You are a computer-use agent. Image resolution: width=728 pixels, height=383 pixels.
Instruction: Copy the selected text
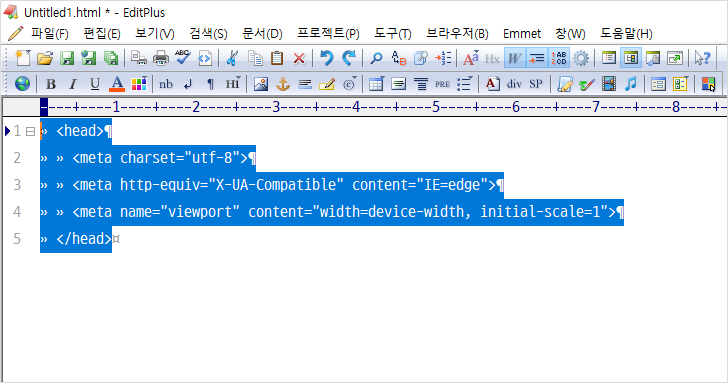click(255, 58)
